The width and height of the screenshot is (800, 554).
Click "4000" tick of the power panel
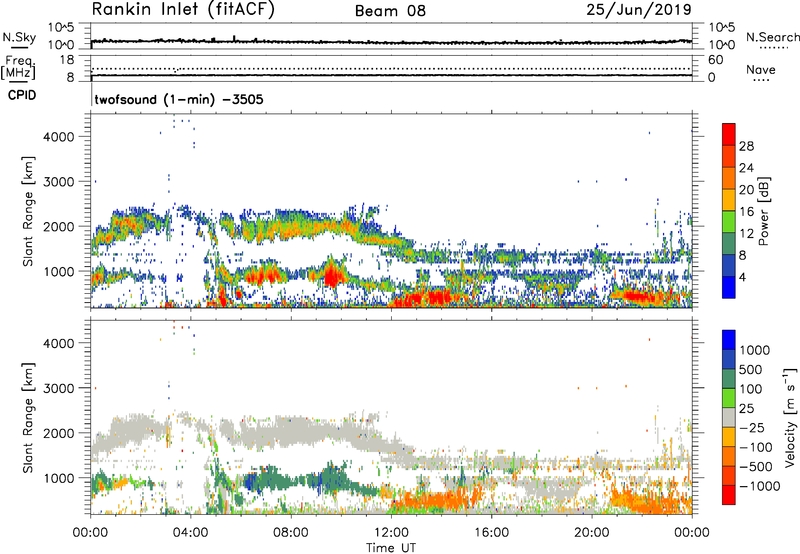pyautogui.click(x=59, y=137)
